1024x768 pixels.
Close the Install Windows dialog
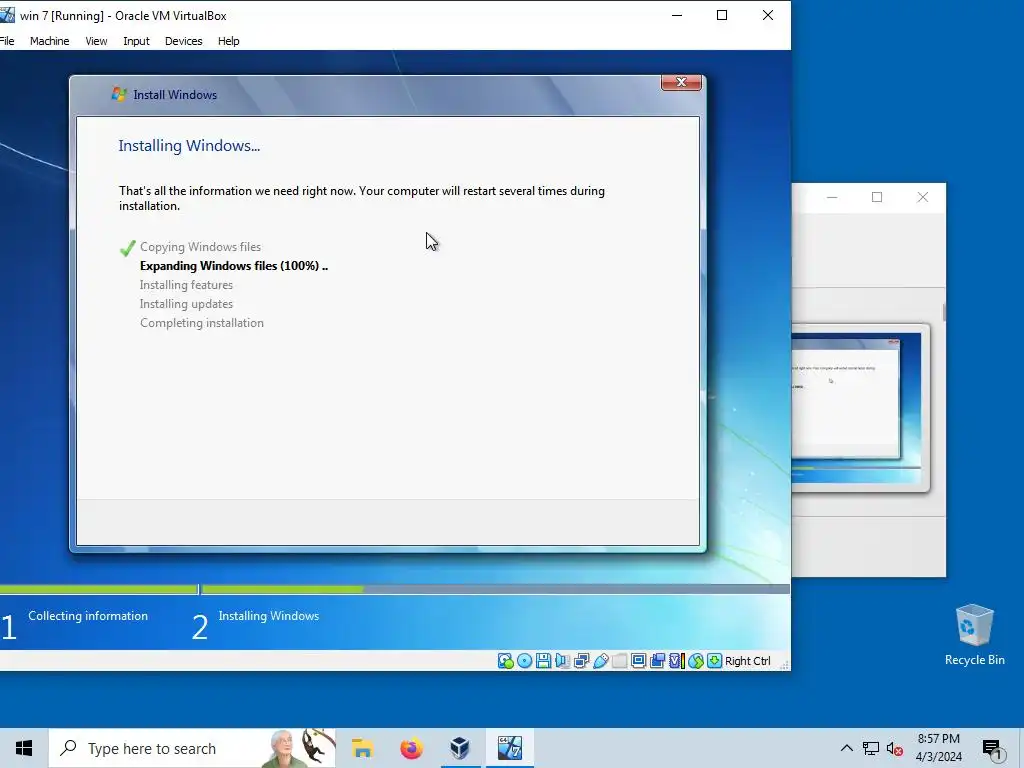pyautogui.click(x=681, y=82)
